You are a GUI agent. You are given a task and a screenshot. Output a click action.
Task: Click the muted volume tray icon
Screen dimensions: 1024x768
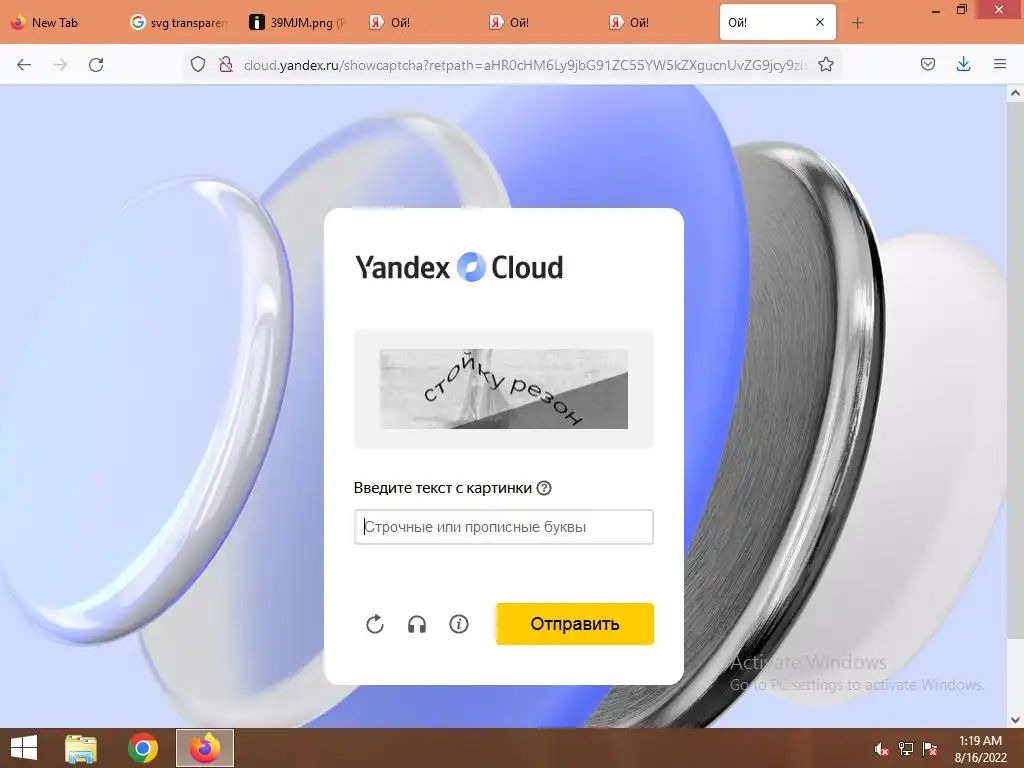coord(881,749)
